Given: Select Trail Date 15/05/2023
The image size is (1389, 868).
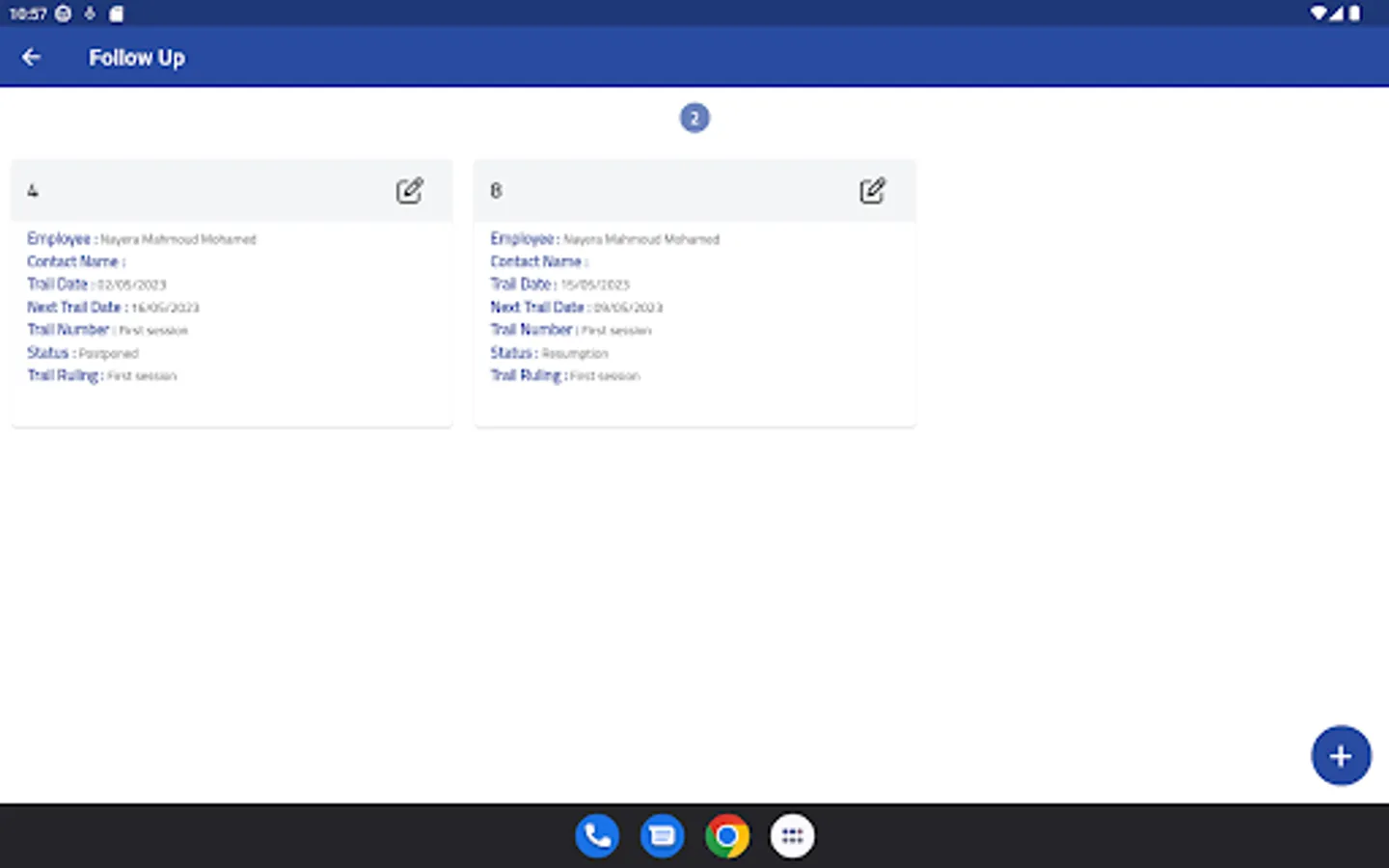Looking at the screenshot, I should point(559,285).
